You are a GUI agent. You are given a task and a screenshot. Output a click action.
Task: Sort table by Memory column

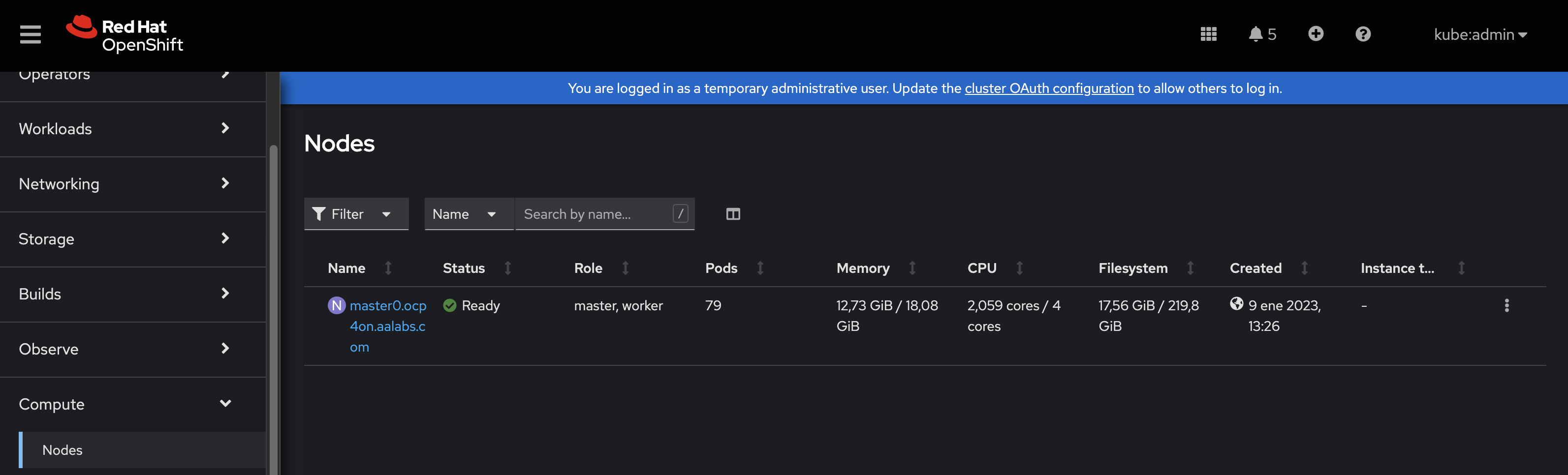point(876,268)
